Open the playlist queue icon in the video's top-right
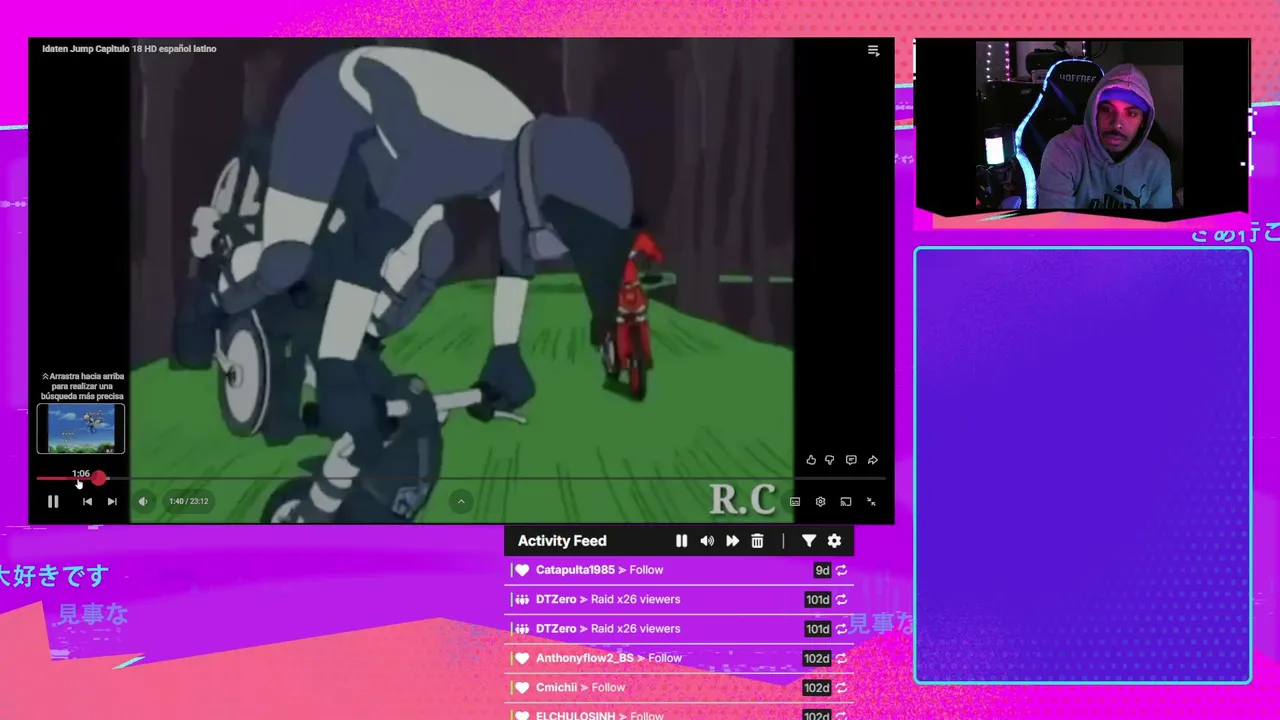 pos(873,50)
